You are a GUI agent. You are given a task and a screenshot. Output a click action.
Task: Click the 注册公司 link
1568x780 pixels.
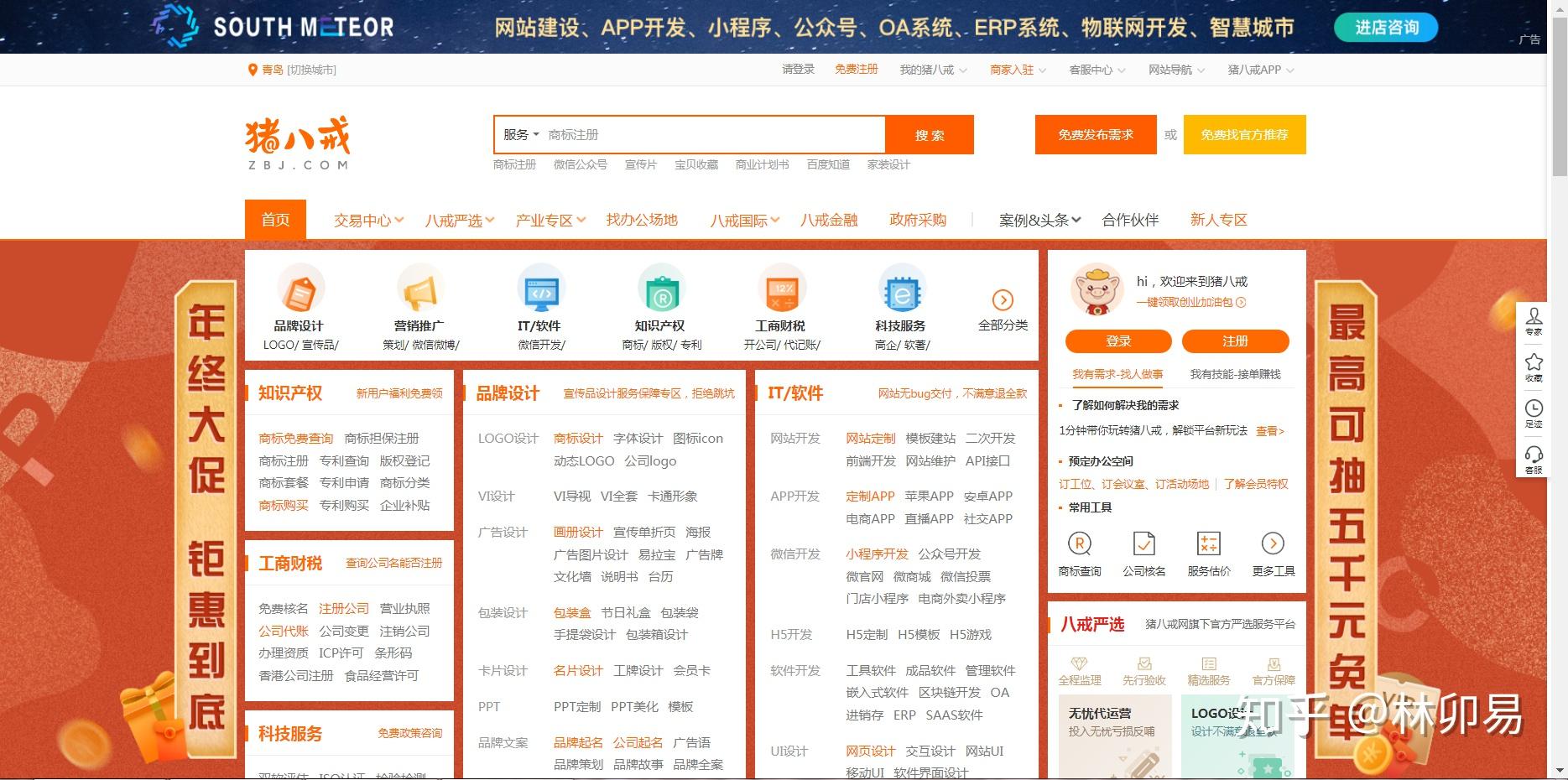pyautogui.click(x=343, y=608)
